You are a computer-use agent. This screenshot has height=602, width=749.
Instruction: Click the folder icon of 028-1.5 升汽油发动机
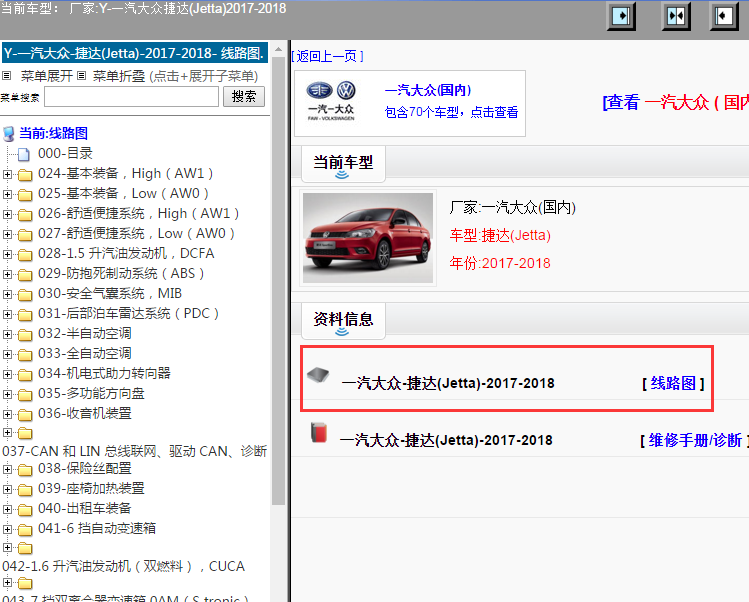(25, 254)
